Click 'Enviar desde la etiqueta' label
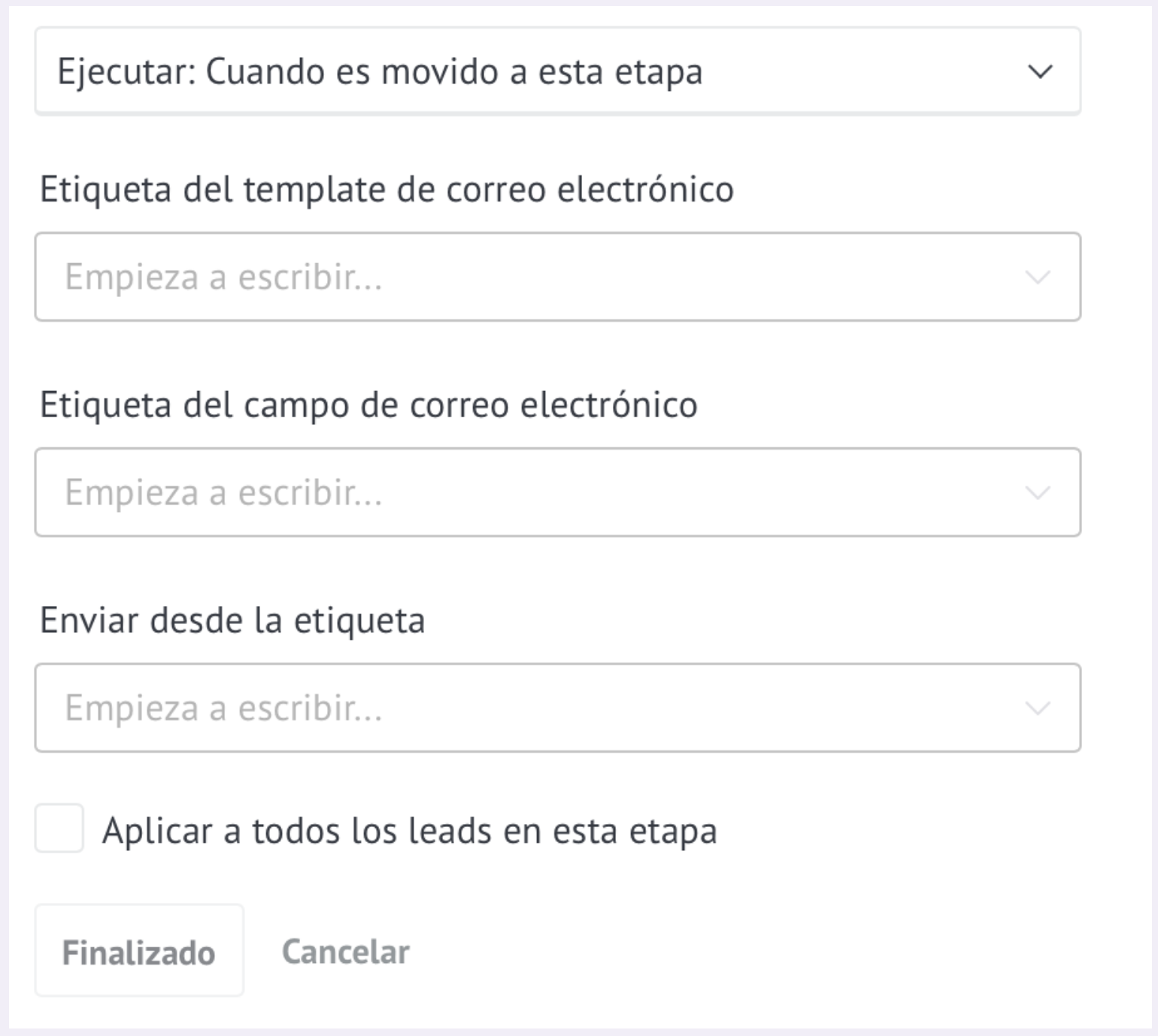Image resolution: width=1158 pixels, height=1036 pixels. [232, 620]
